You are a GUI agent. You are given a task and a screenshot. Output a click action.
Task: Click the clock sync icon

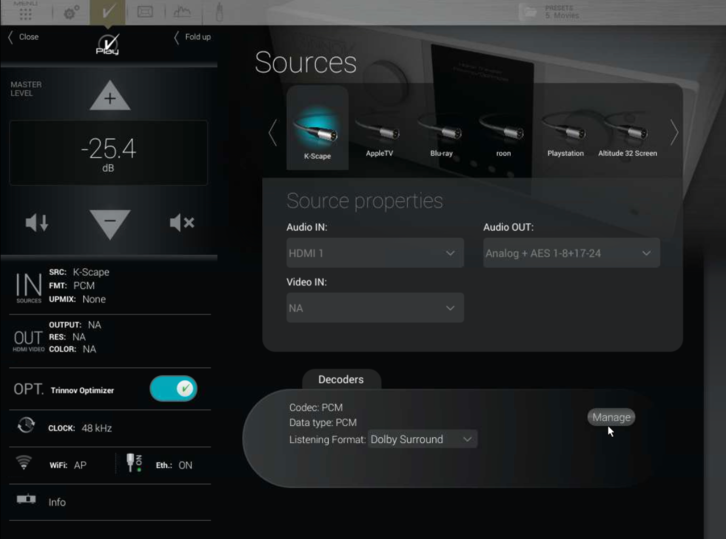(26, 425)
